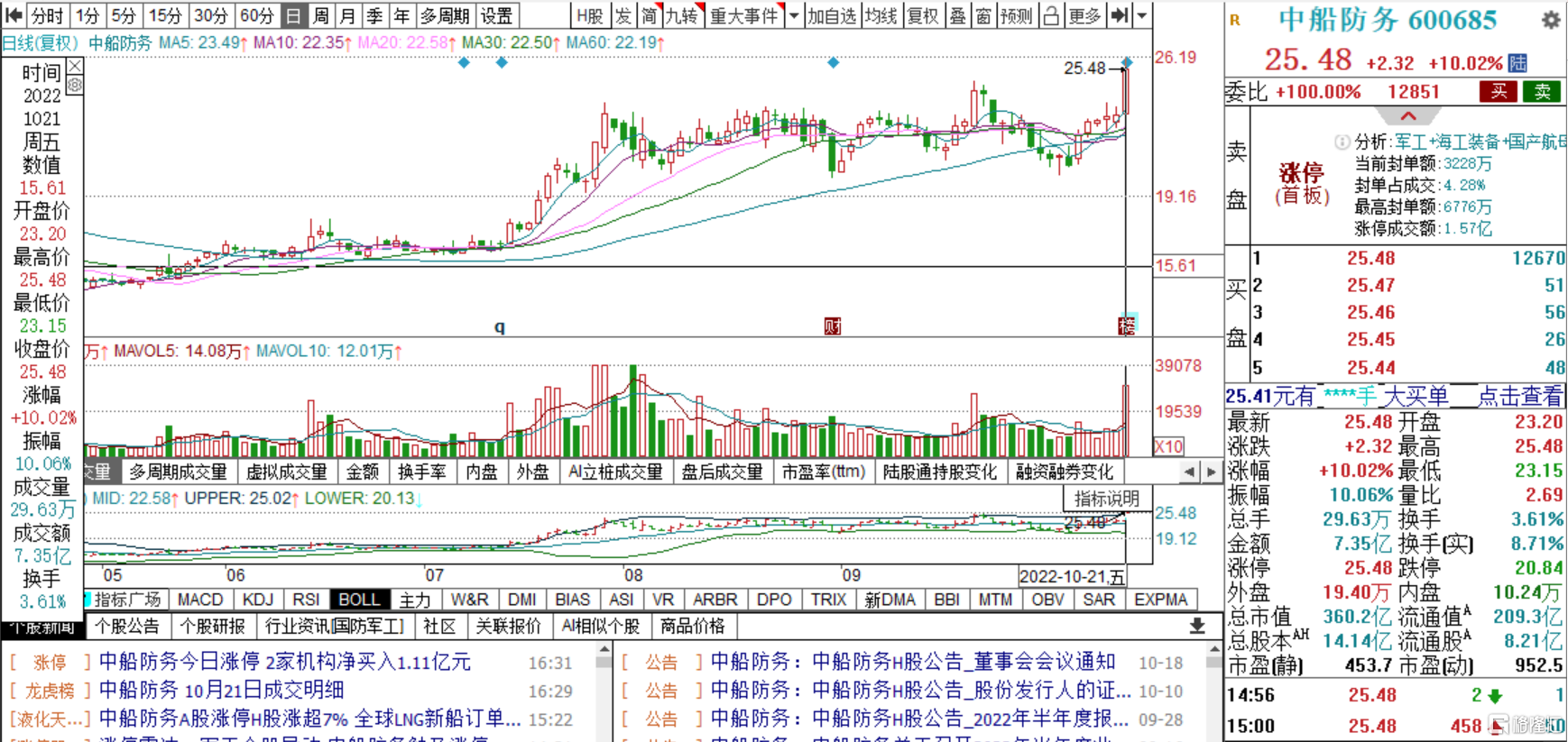The image size is (1568, 742).
Task: Select the 周 weekly period tab
Action: point(321,15)
